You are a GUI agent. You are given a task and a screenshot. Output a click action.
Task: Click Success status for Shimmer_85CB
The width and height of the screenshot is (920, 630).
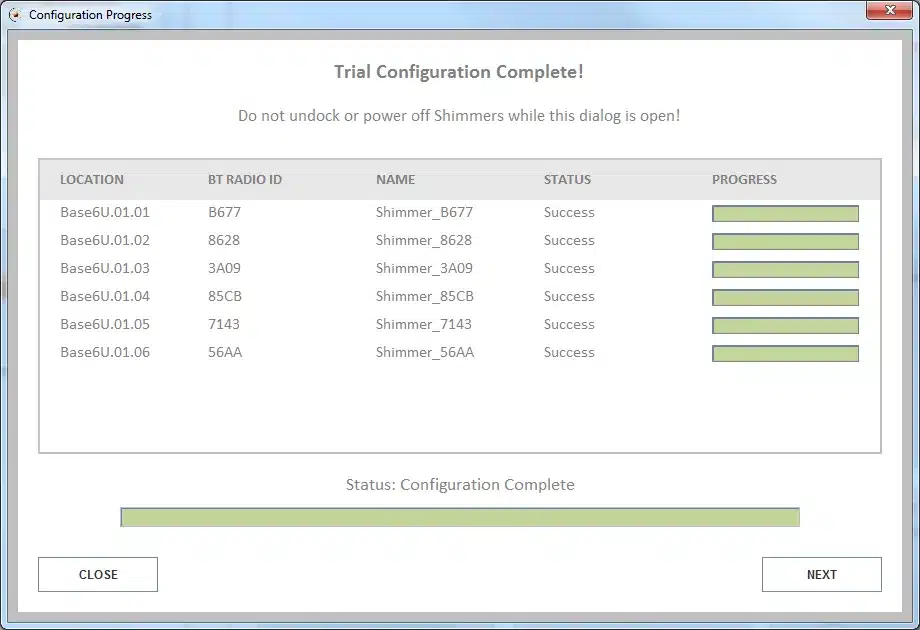pos(569,296)
